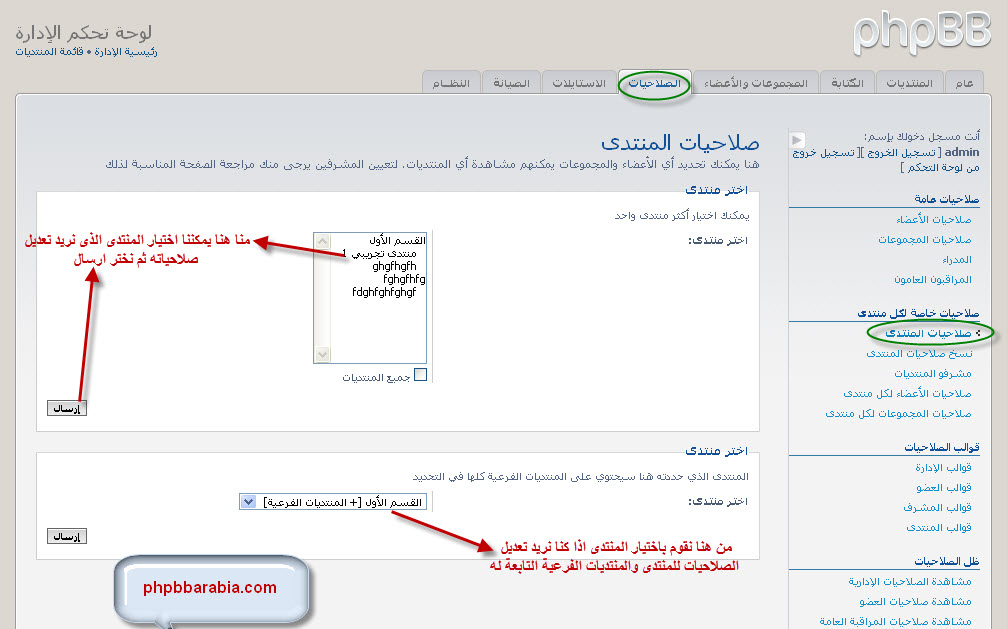1007x629 pixels.
Task: Open مشاهدة صلاحيات المراقبة العامة link
Action: (895, 621)
